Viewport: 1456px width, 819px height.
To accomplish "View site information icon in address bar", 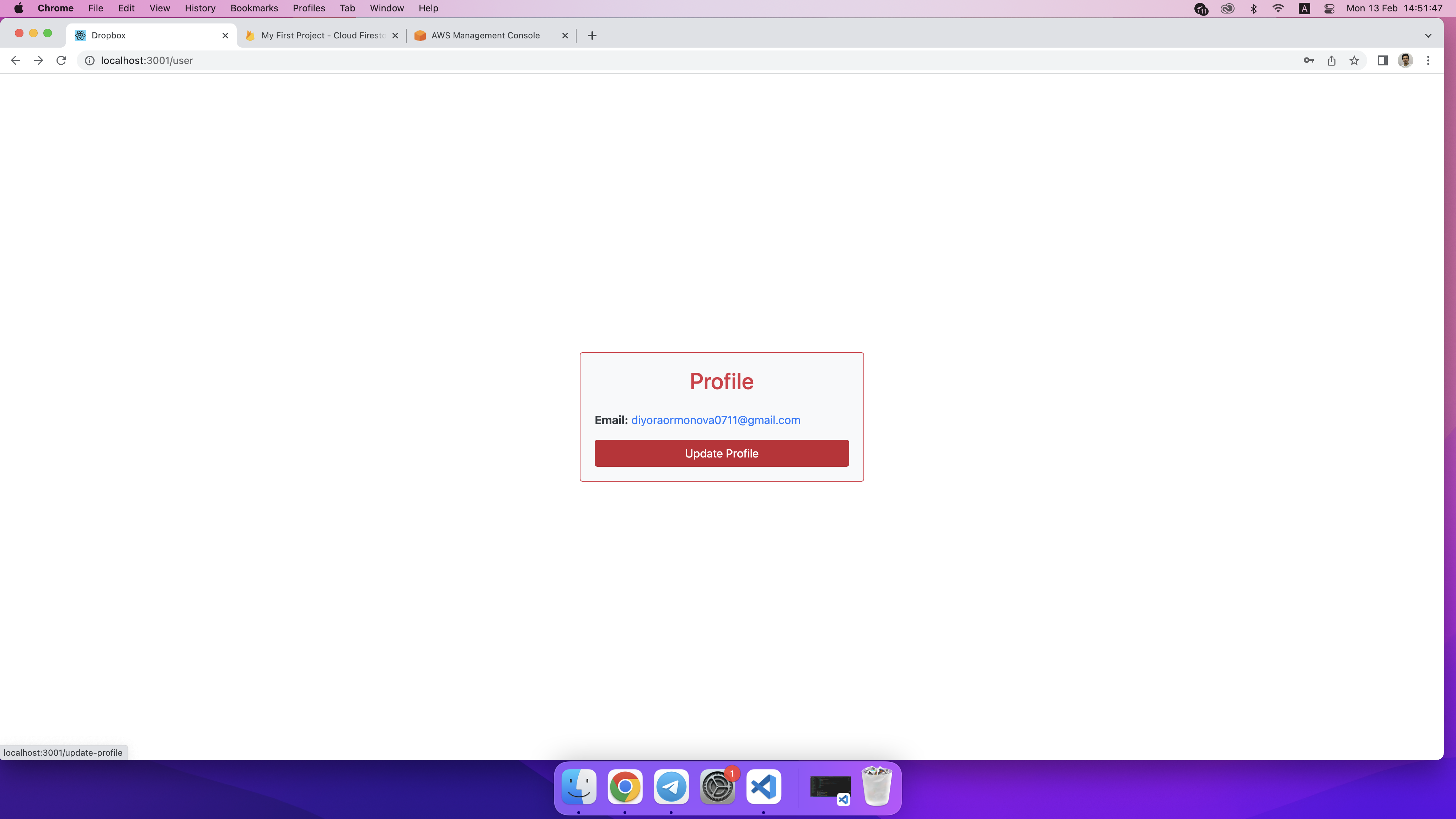I will coord(89,60).
